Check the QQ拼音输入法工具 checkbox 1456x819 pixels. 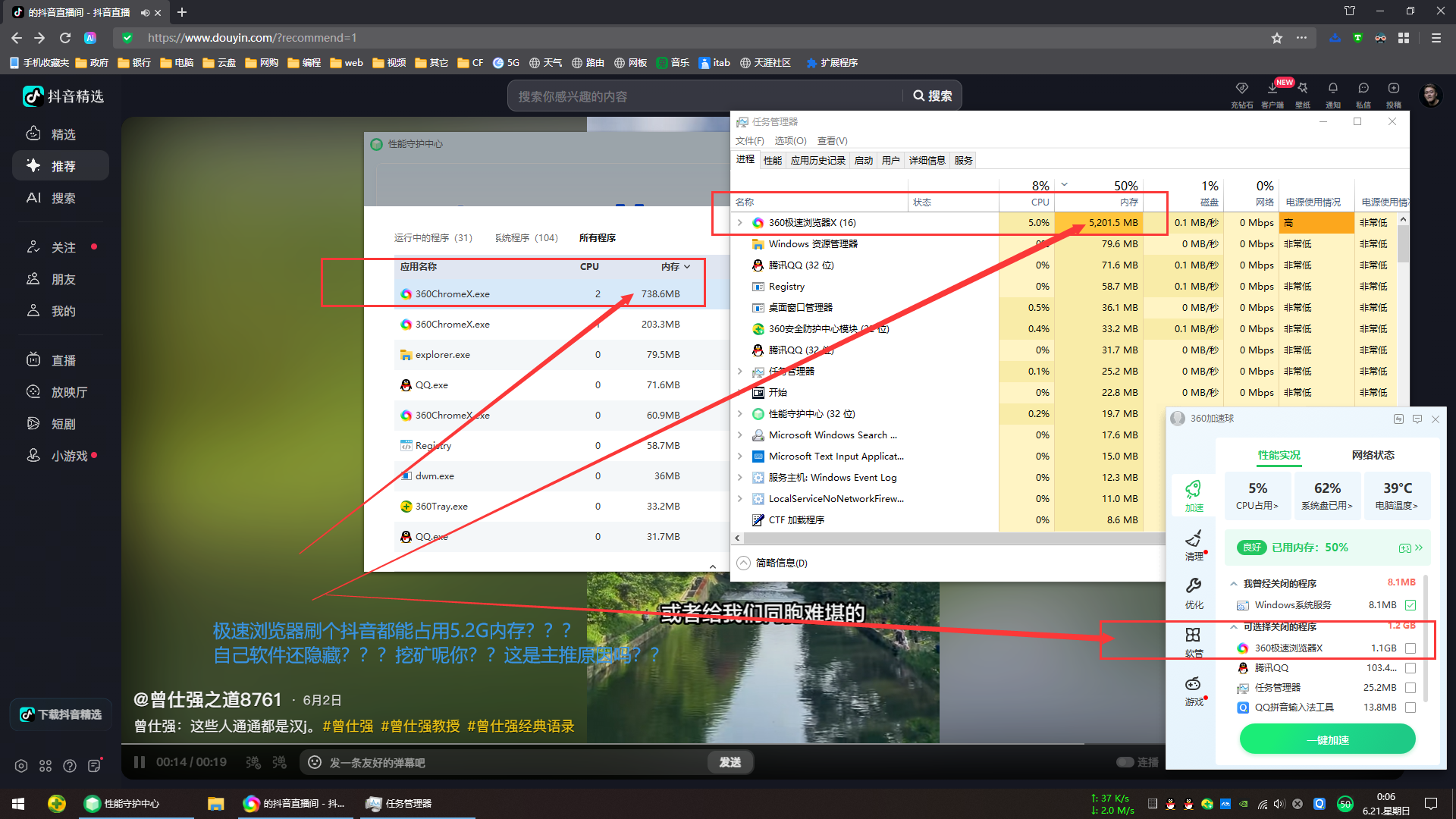[x=1410, y=708]
